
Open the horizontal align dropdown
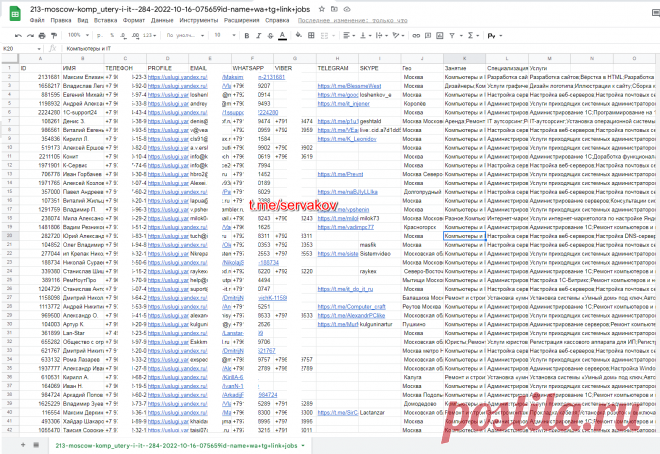pyautogui.click(x=349, y=36)
